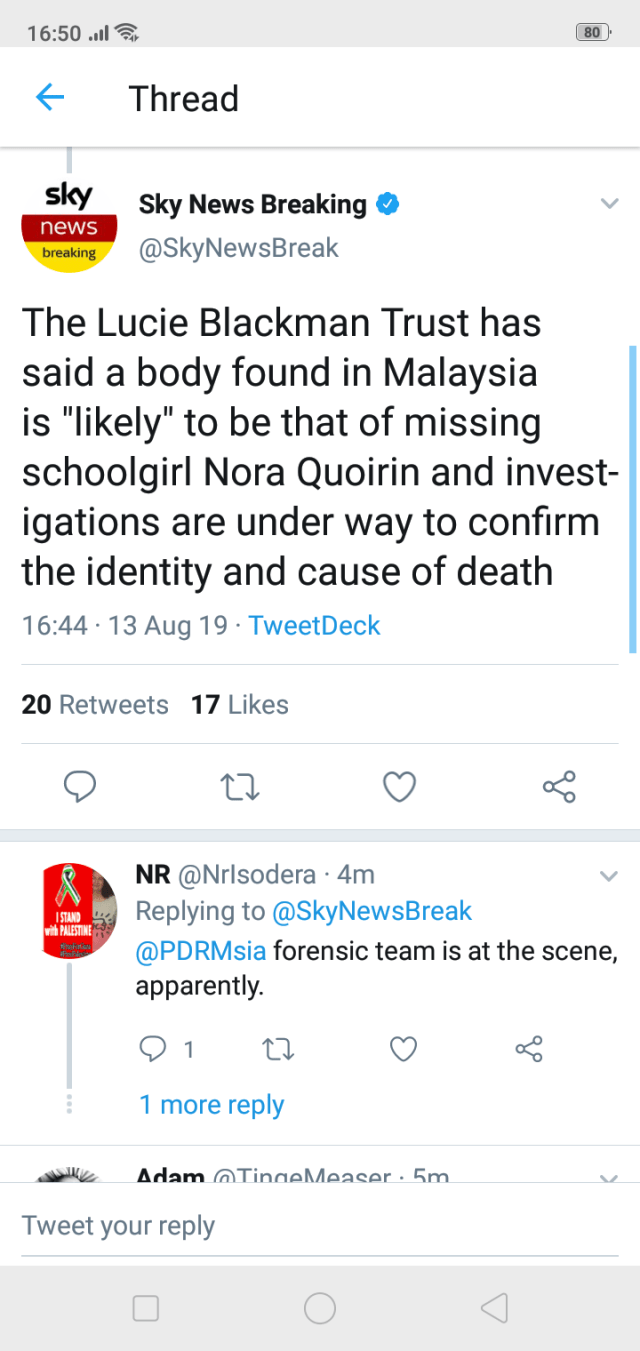Open Sky News Breaking profile picture
640x1351 pixels.
tap(70, 226)
